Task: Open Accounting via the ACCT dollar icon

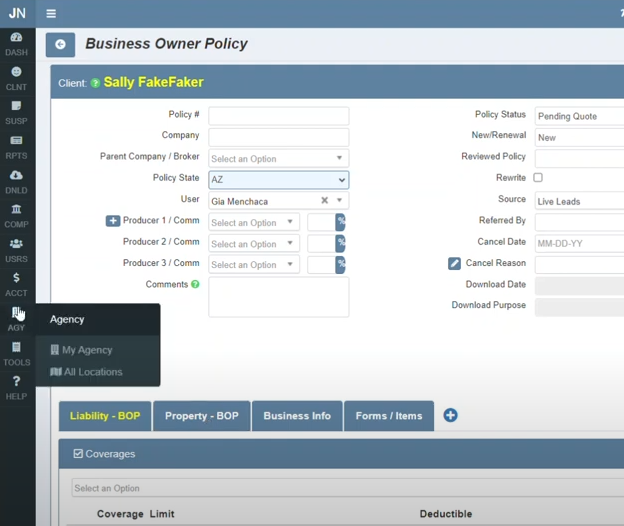Action: [x=16, y=284]
